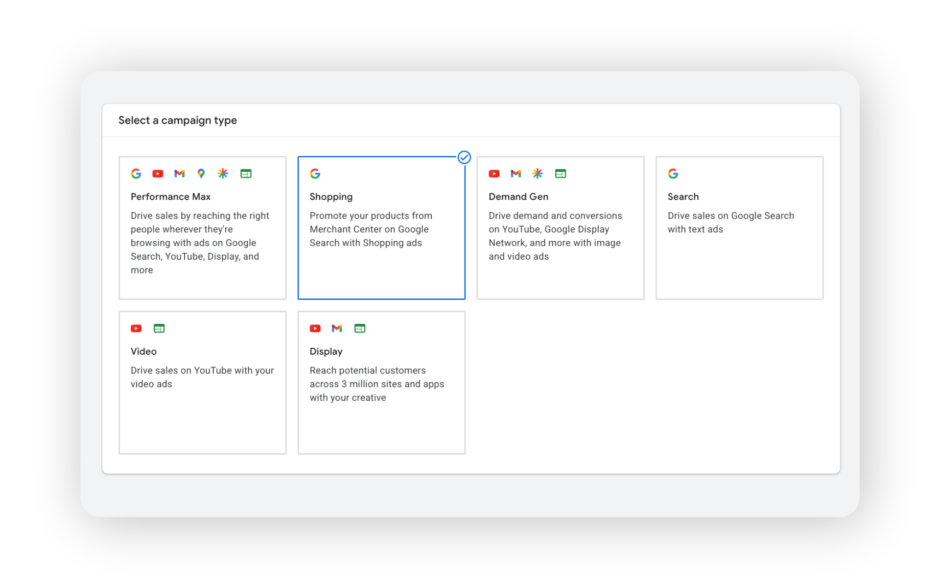Screen dimensions: 940x588
Task: Click the Gmail icon in Demand Gen card
Action: tap(516, 174)
